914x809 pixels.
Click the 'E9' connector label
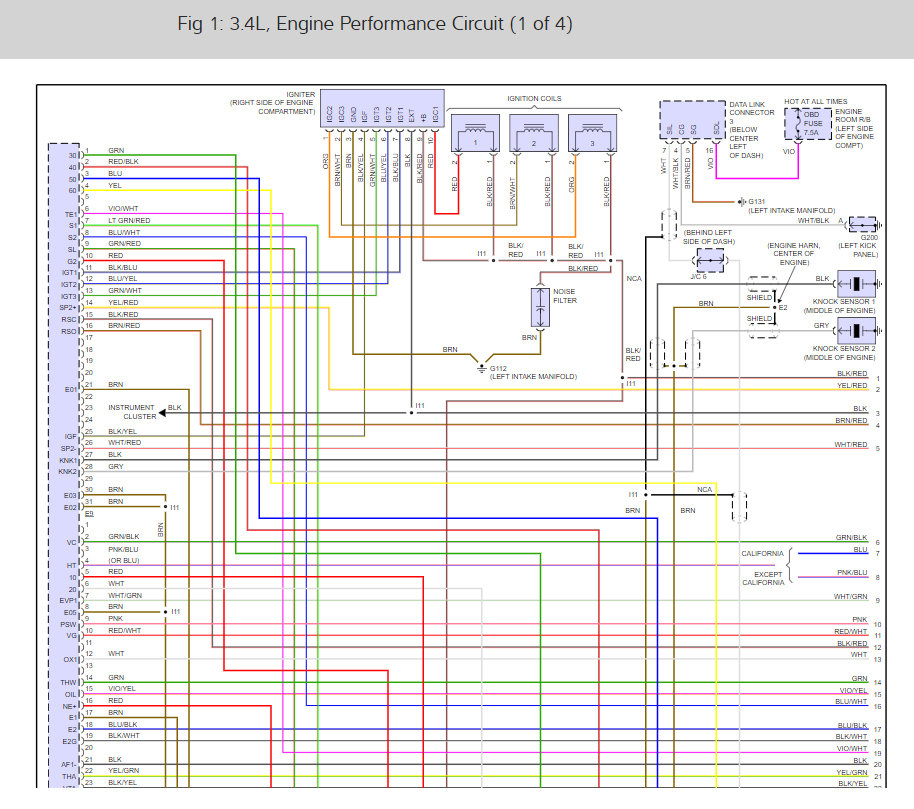click(x=89, y=513)
